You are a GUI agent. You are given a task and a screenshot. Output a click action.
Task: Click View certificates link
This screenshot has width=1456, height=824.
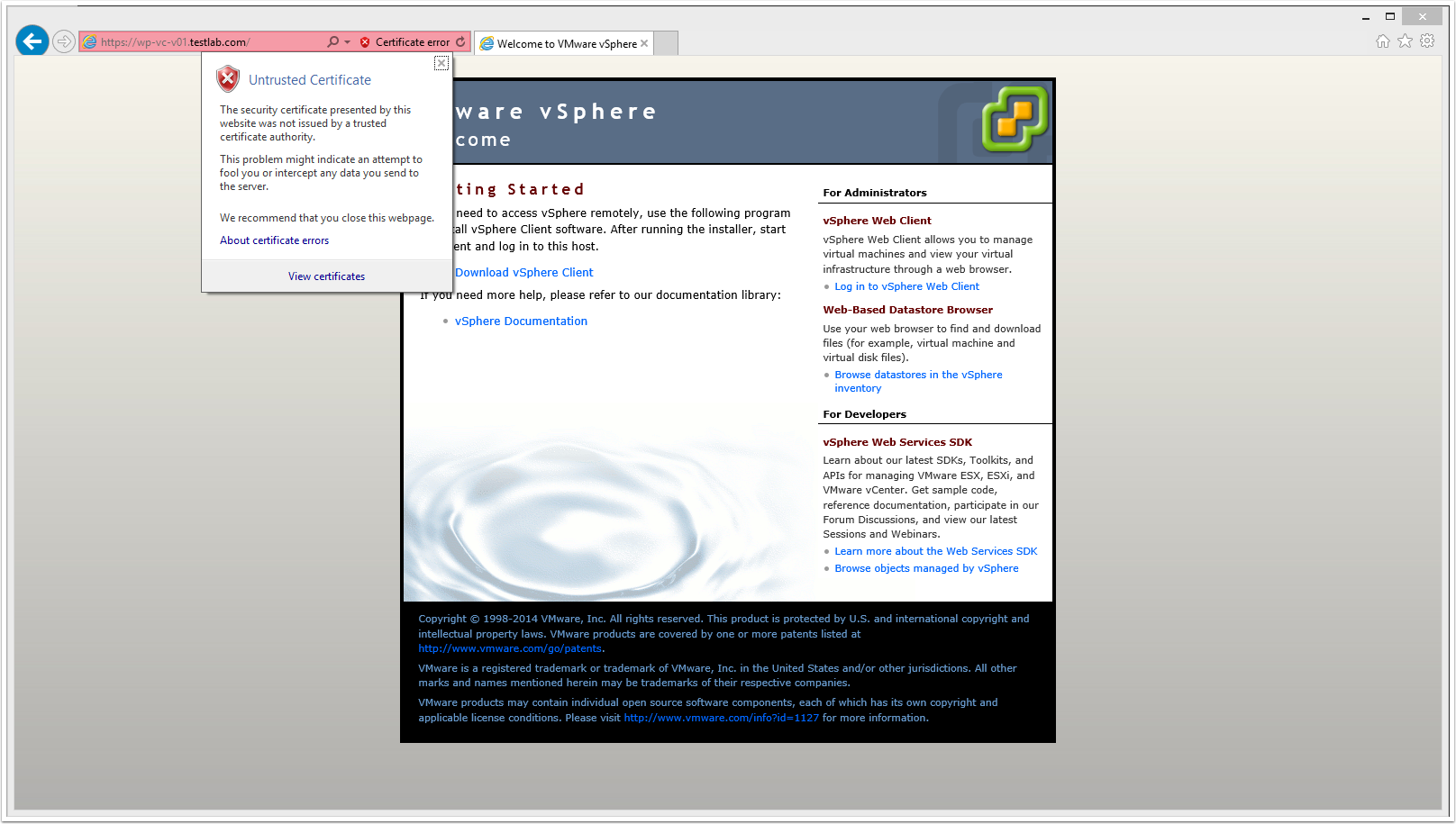326,276
